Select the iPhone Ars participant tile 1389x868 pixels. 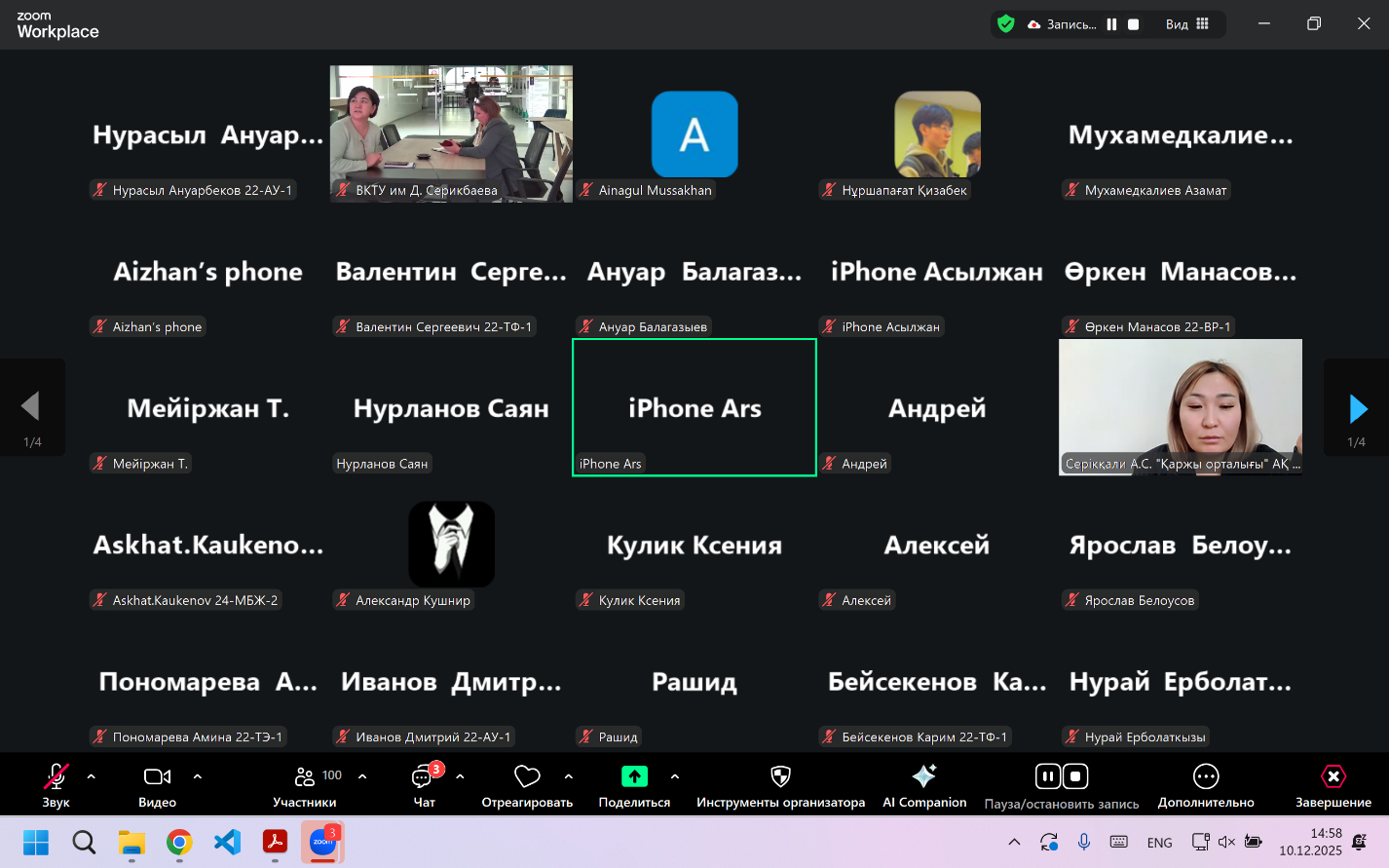click(x=694, y=407)
